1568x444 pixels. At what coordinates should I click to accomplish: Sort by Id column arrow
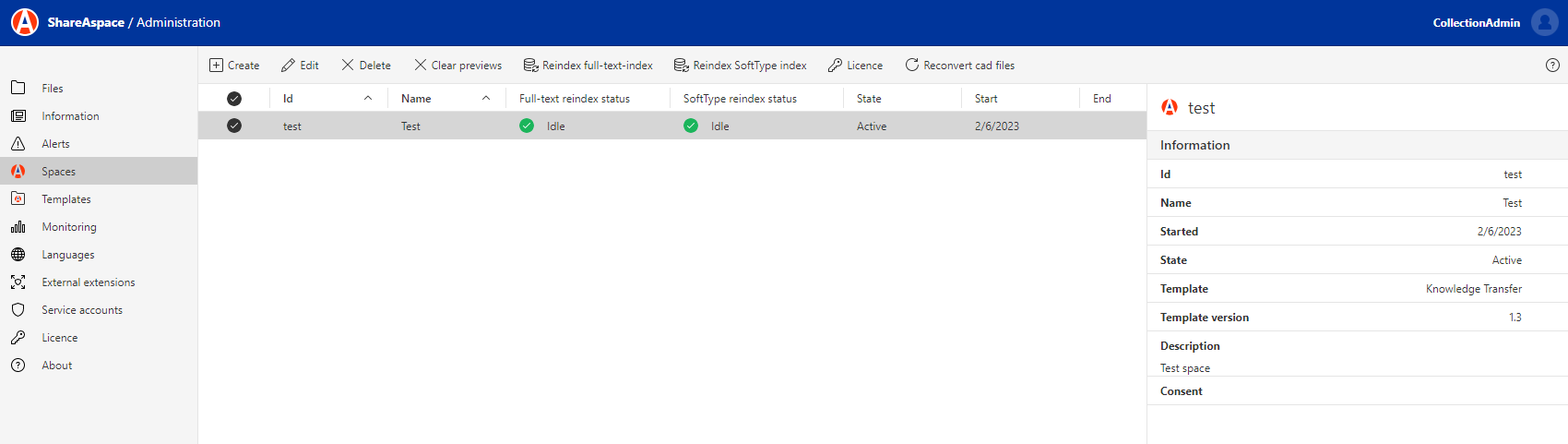pyautogui.click(x=368, y=99)
